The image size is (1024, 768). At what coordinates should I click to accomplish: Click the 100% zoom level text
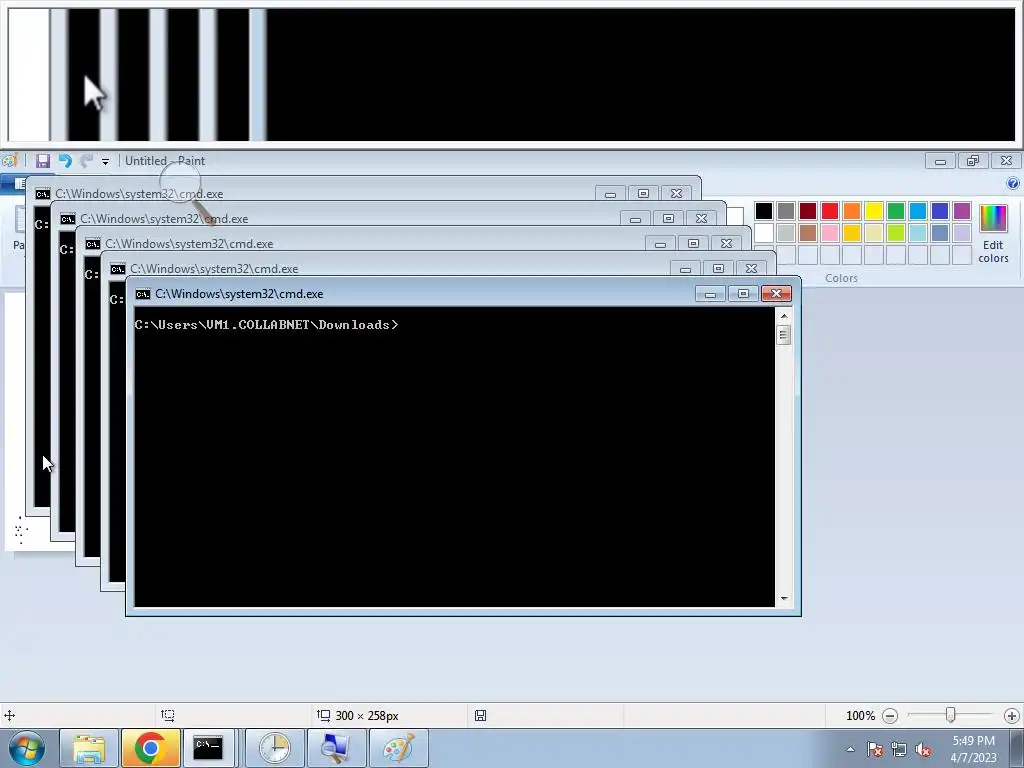[860, 716]
